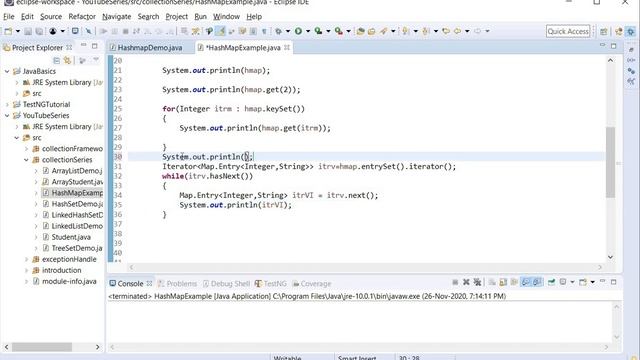Toggle Skip All Breakpoints toolbar button
640x360 pixels.
(89, 31)
